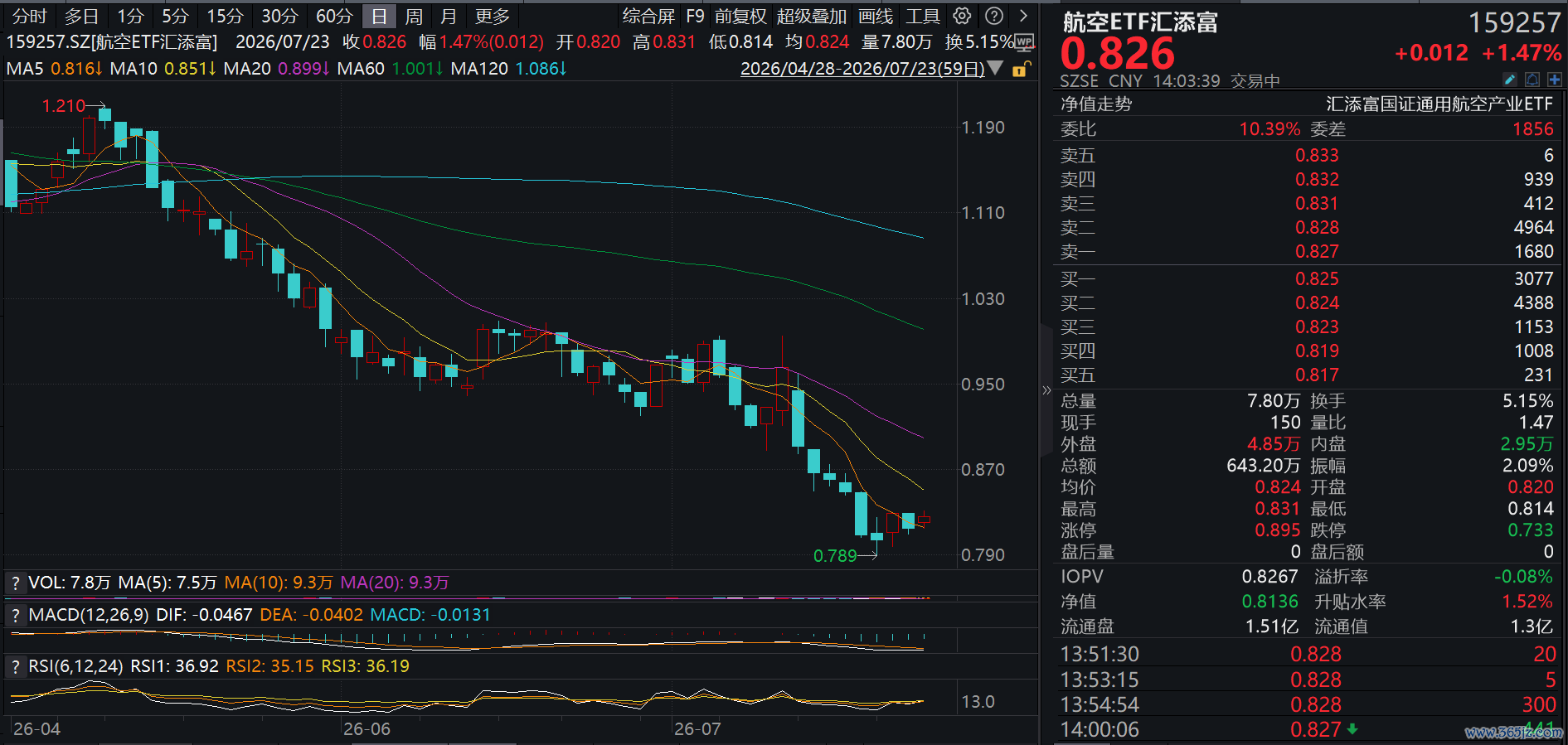This screenshot has height=745, width=1568.
Task: Click the pencil note icon
Action: click(1510, 80)
